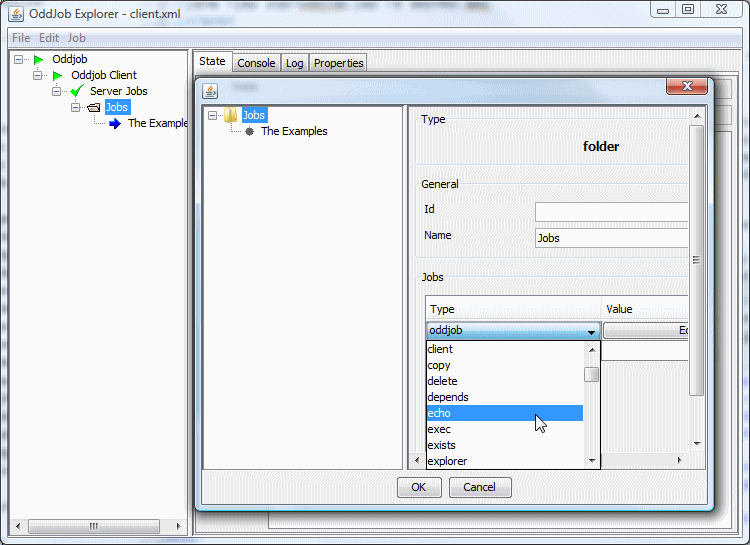Click the Java icon in dialog title bar
Screen dimensions: 750x545
click(210, 87)
